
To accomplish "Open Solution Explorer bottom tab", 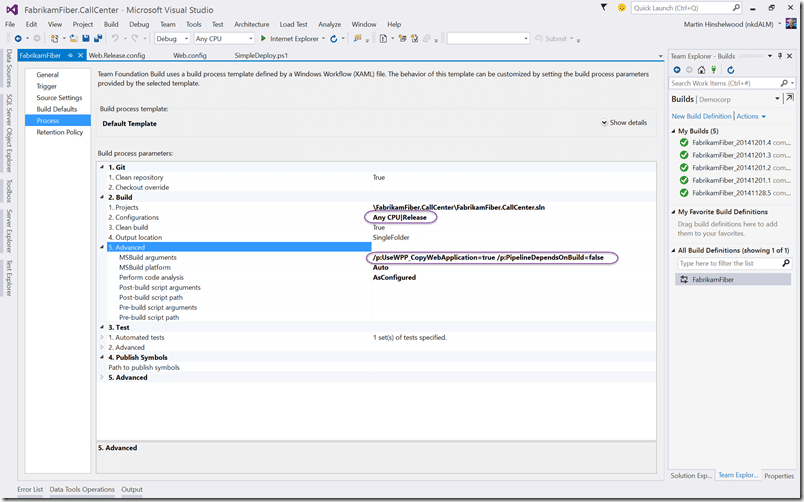I will pyautogui.click(x=691, y=475).
